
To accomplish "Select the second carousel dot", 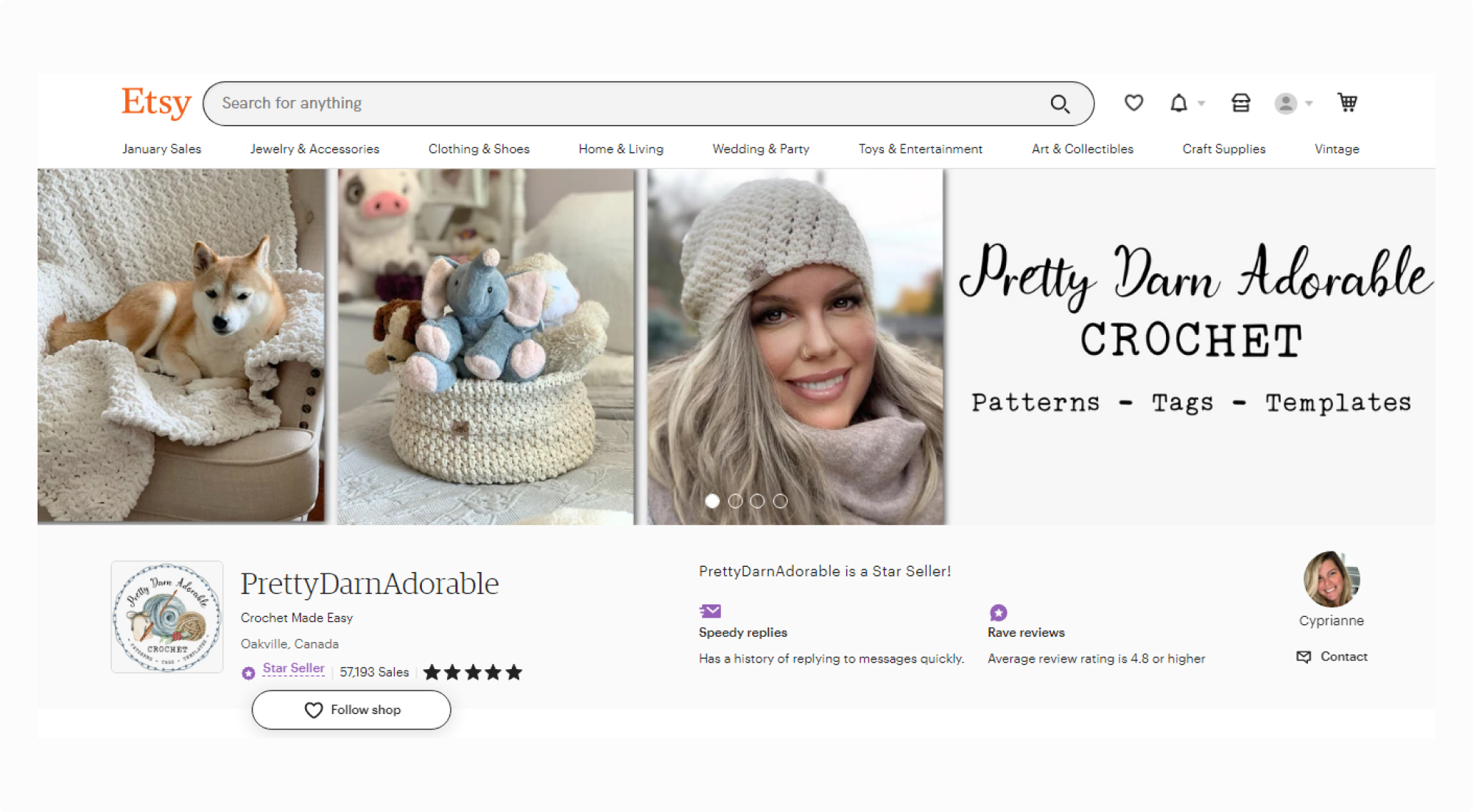I will point(736,501).
